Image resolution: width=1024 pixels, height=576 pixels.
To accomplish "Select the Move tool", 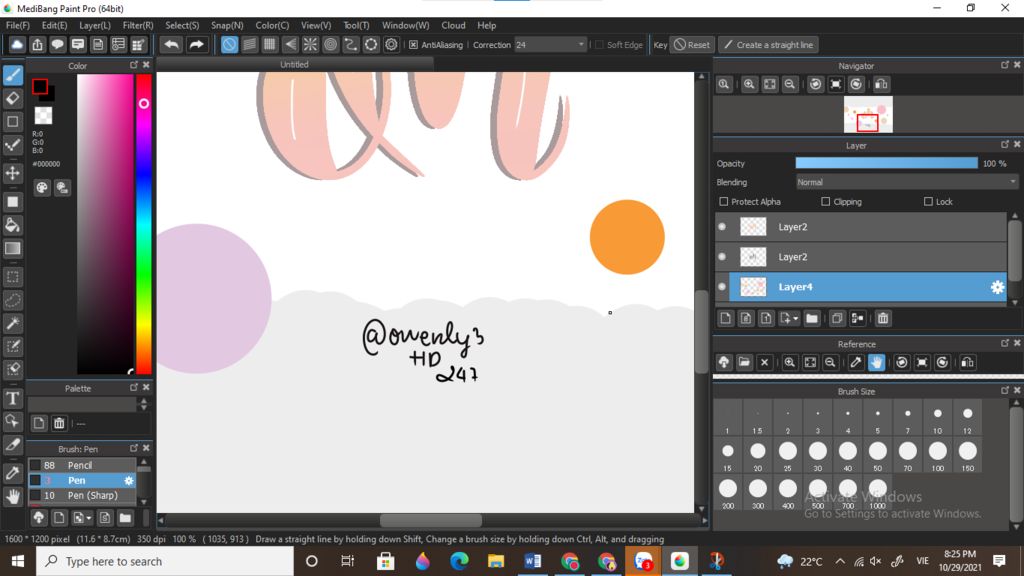I will (x=13, y=173).
